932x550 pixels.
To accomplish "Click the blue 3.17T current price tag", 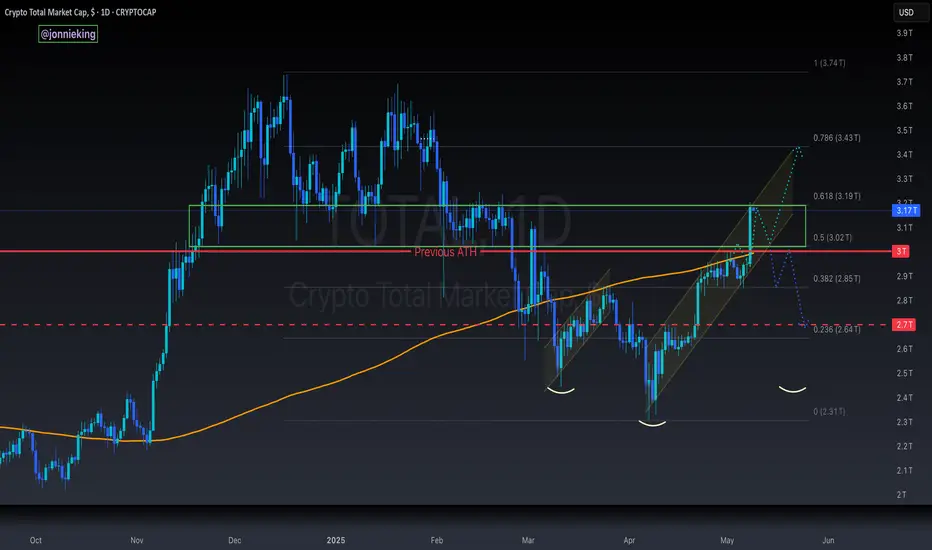I will click(906, 210).
